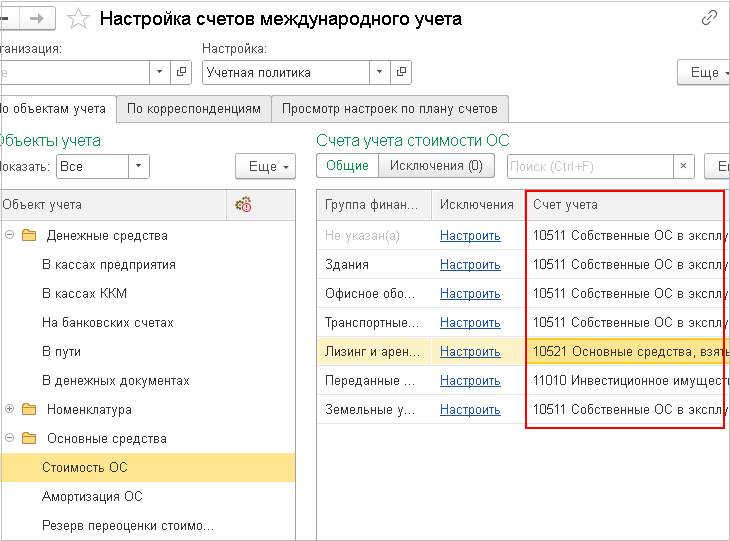Open the Учетная политика dropdown

click(379, 72)
